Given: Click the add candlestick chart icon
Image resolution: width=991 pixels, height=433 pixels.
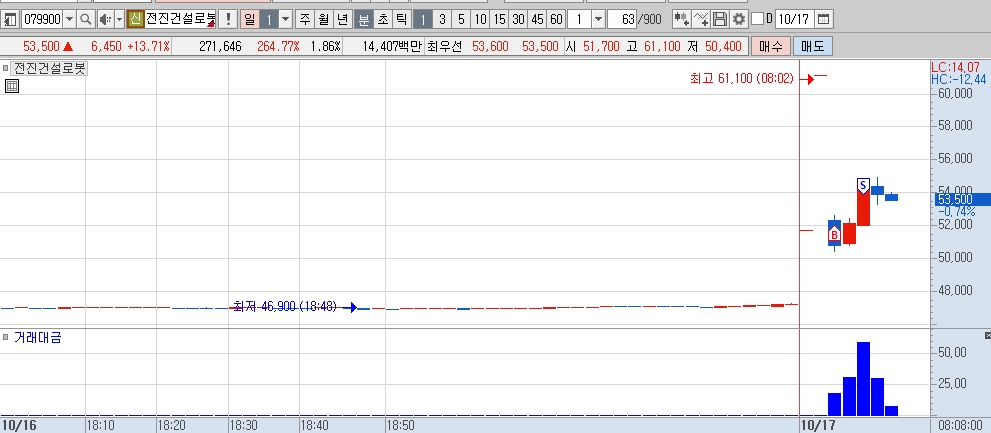Looking at the screenshot, I should 681,19.
